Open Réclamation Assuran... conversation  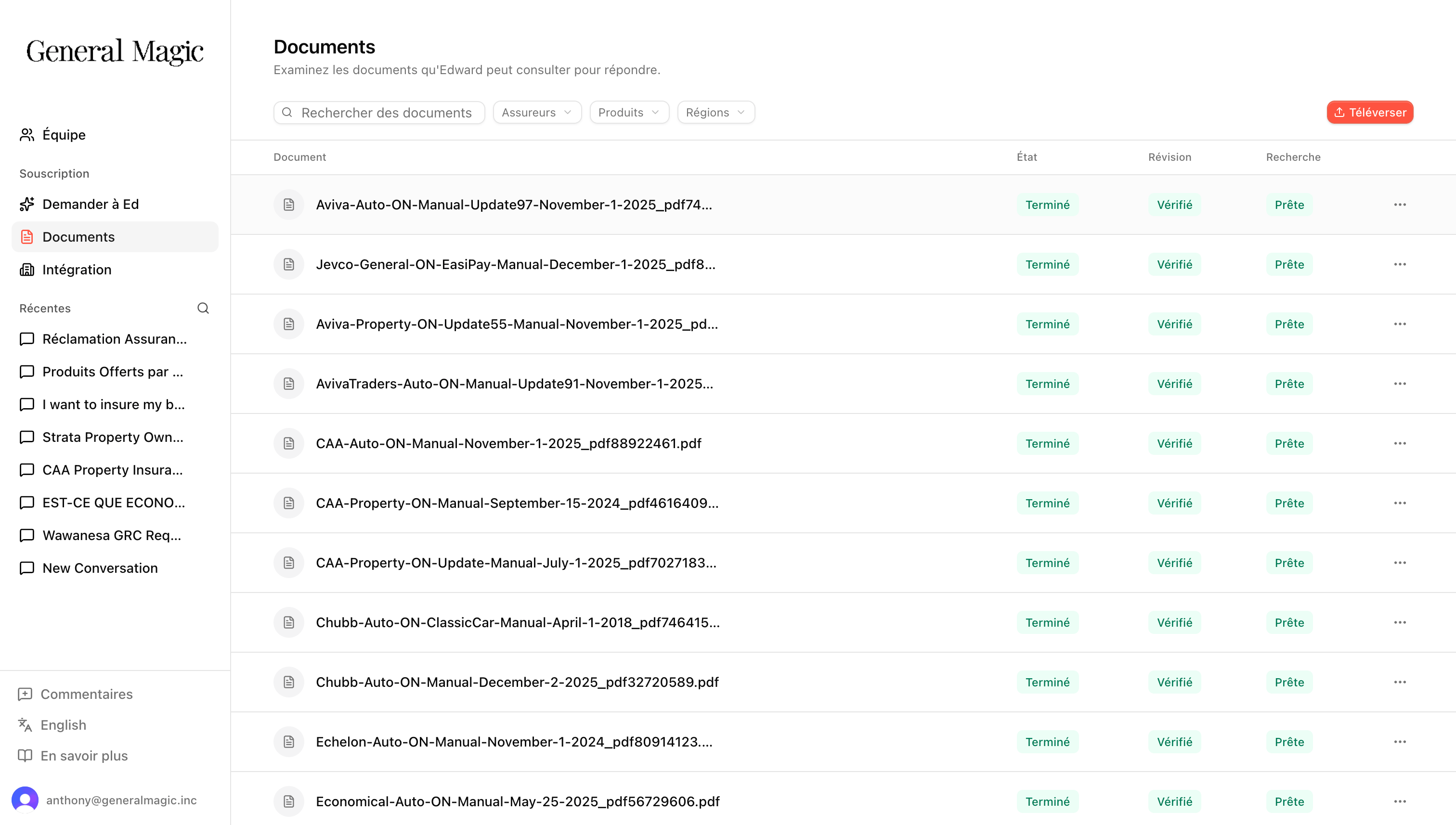tap(115, 339)
